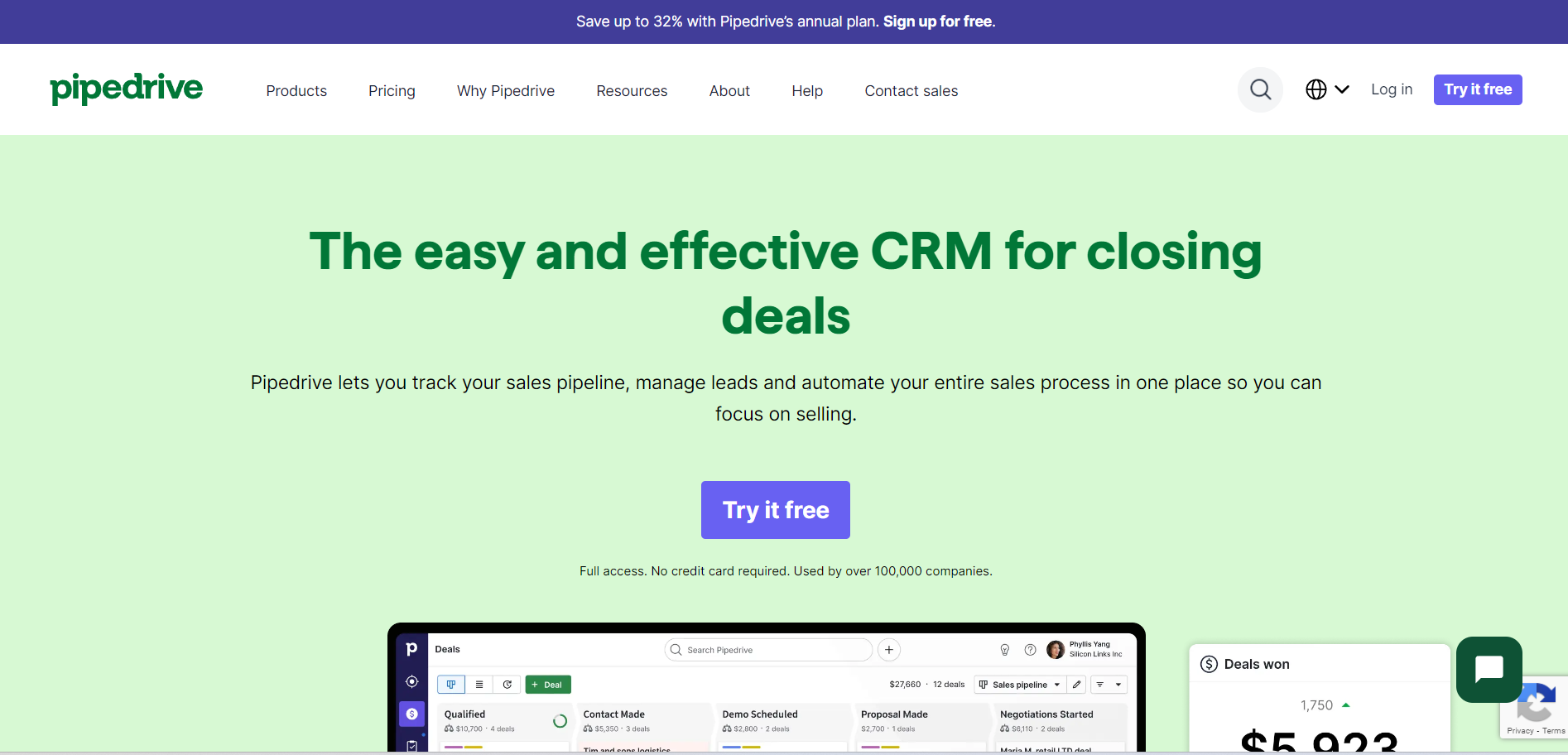Click the lightbulb icon in dashboard header
The image size is (1568, 755).
coord(1004,650)
